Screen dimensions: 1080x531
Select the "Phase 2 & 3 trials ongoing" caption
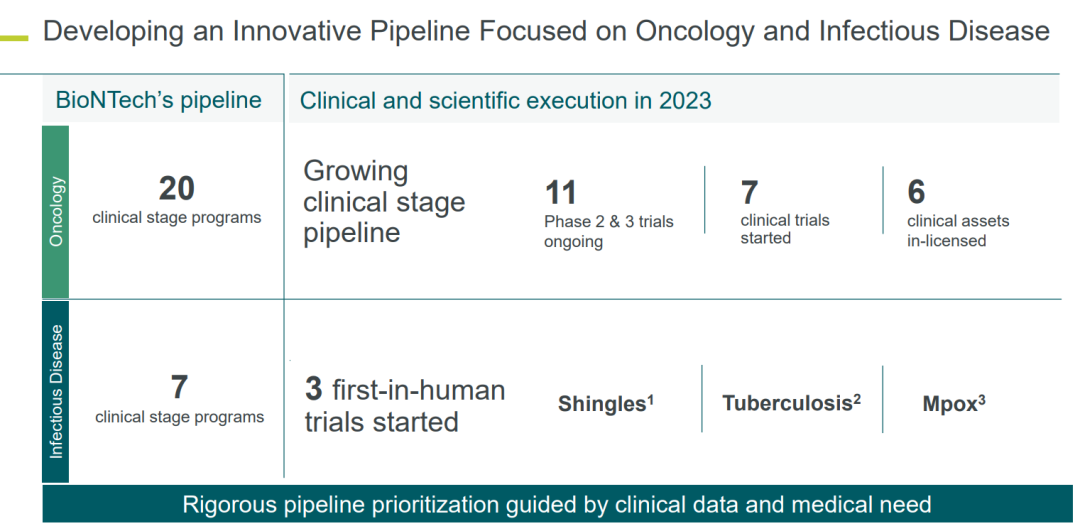pyautogui.click(x=608, y=231)
